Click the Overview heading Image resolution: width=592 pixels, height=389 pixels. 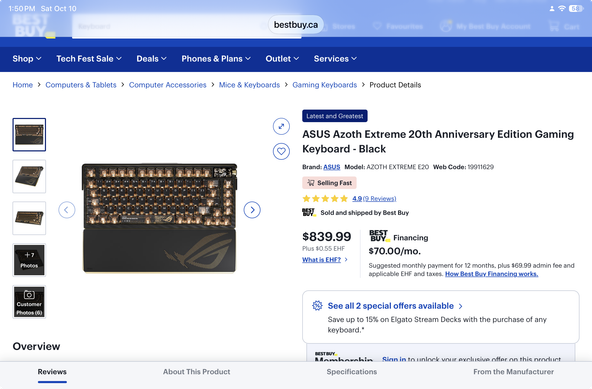36,346
